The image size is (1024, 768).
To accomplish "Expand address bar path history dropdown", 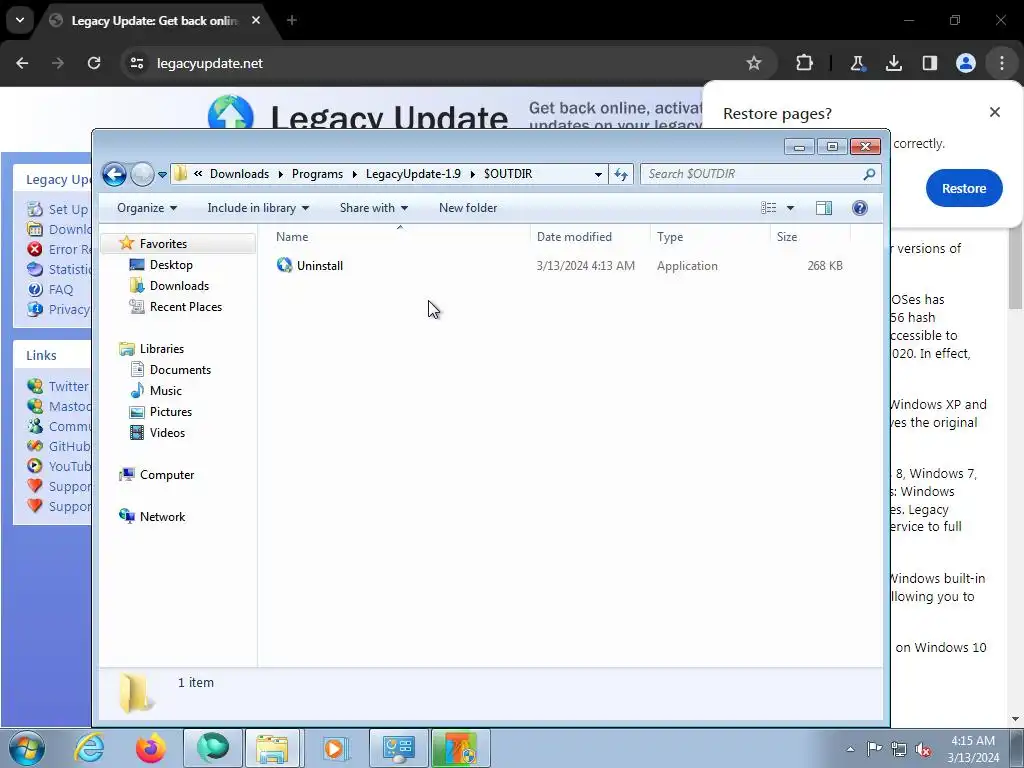I will (598, 174).
